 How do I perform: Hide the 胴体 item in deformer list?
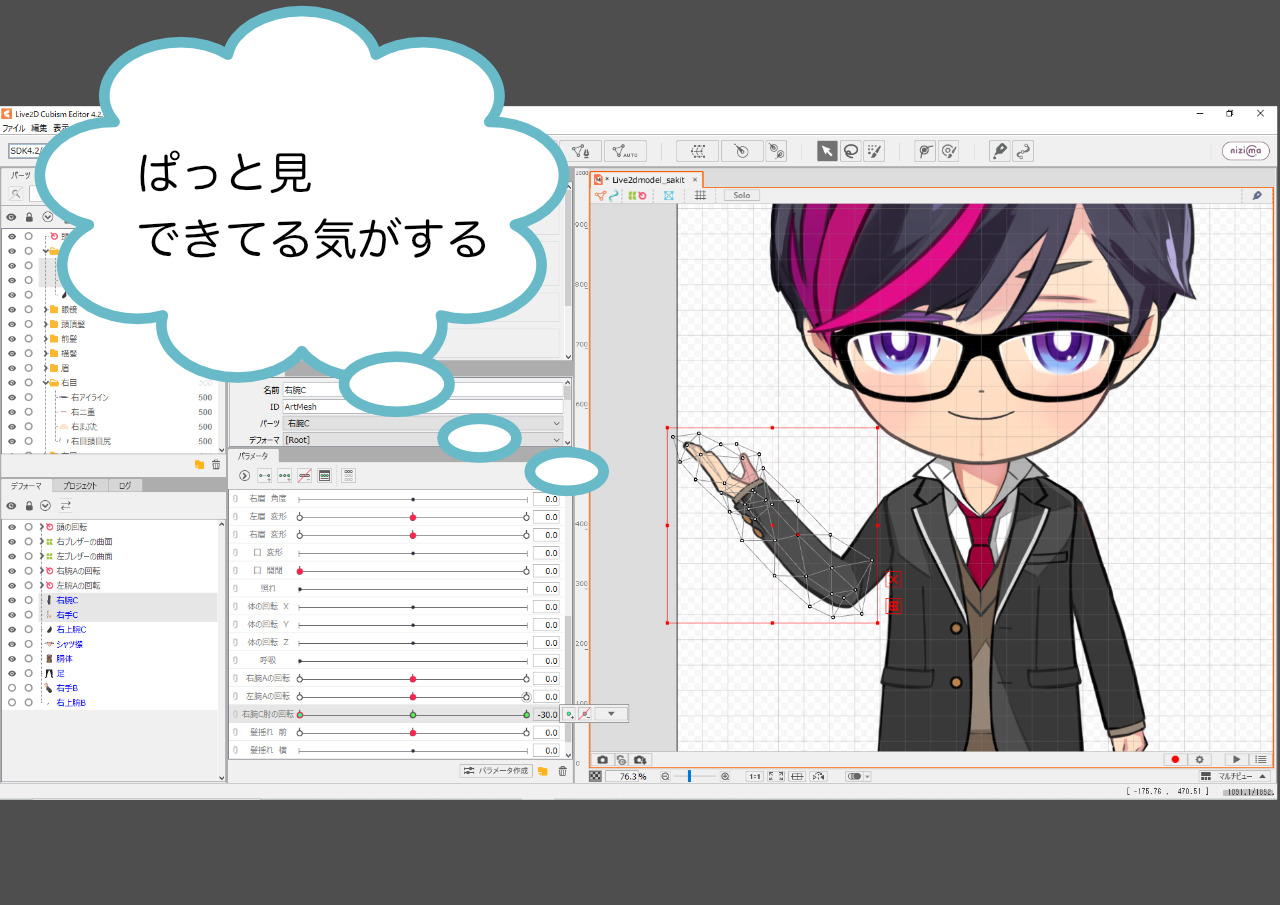click(x=12, y=659)
